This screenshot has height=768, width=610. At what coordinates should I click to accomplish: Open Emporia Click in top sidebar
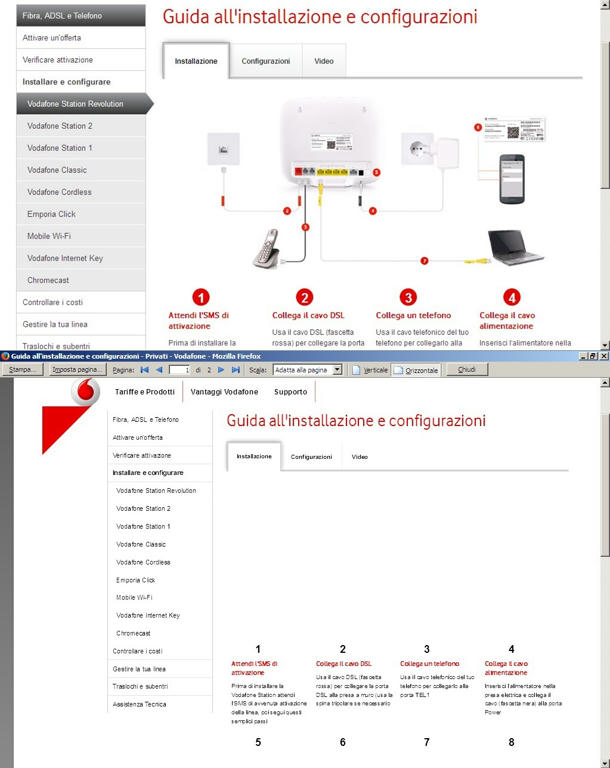(x=81, y=214)
